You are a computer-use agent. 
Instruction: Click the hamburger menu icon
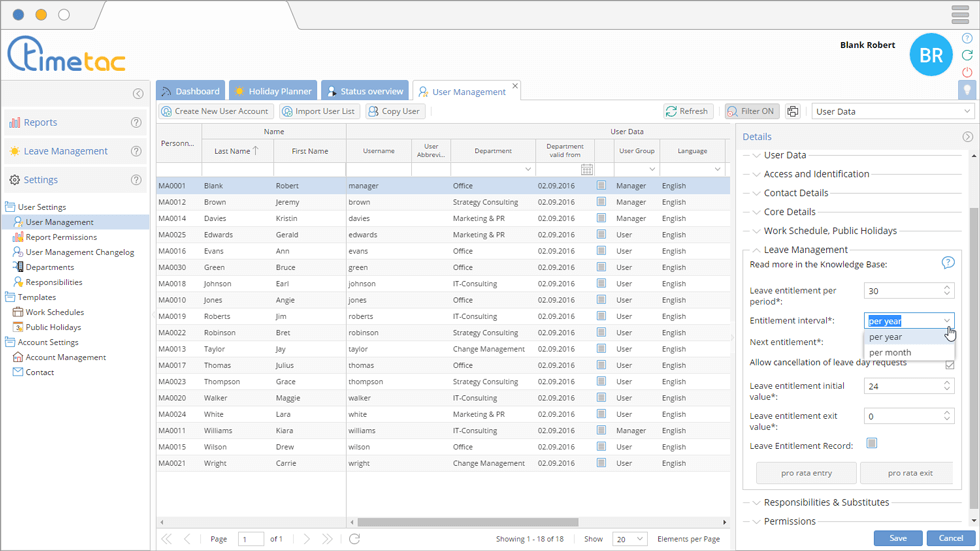coord(959,15)
